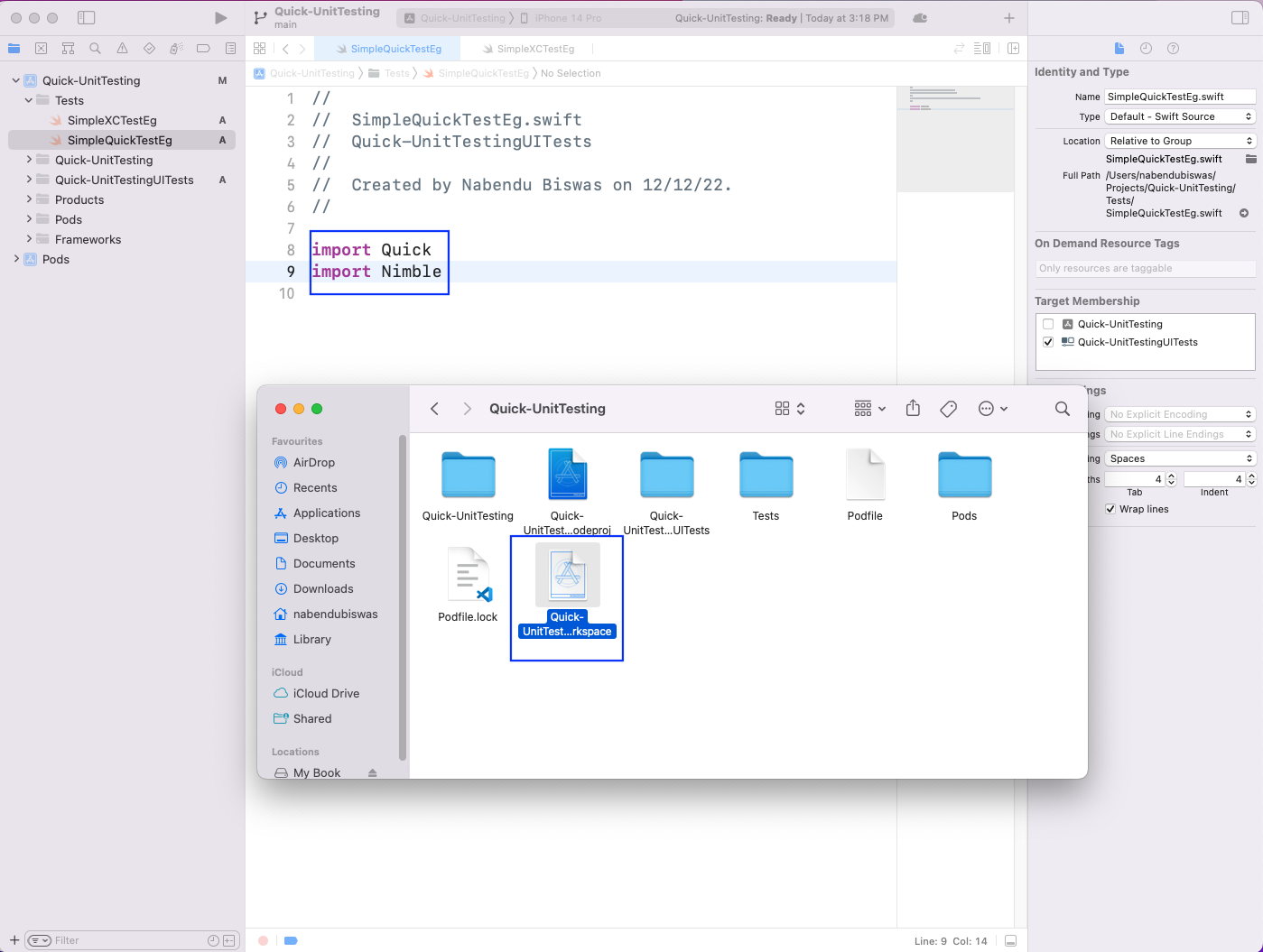Image resolution: width=1263 pixels, height=952 pixels.
Task: Collapse the Tests group
Action: [x=29, y=100]
